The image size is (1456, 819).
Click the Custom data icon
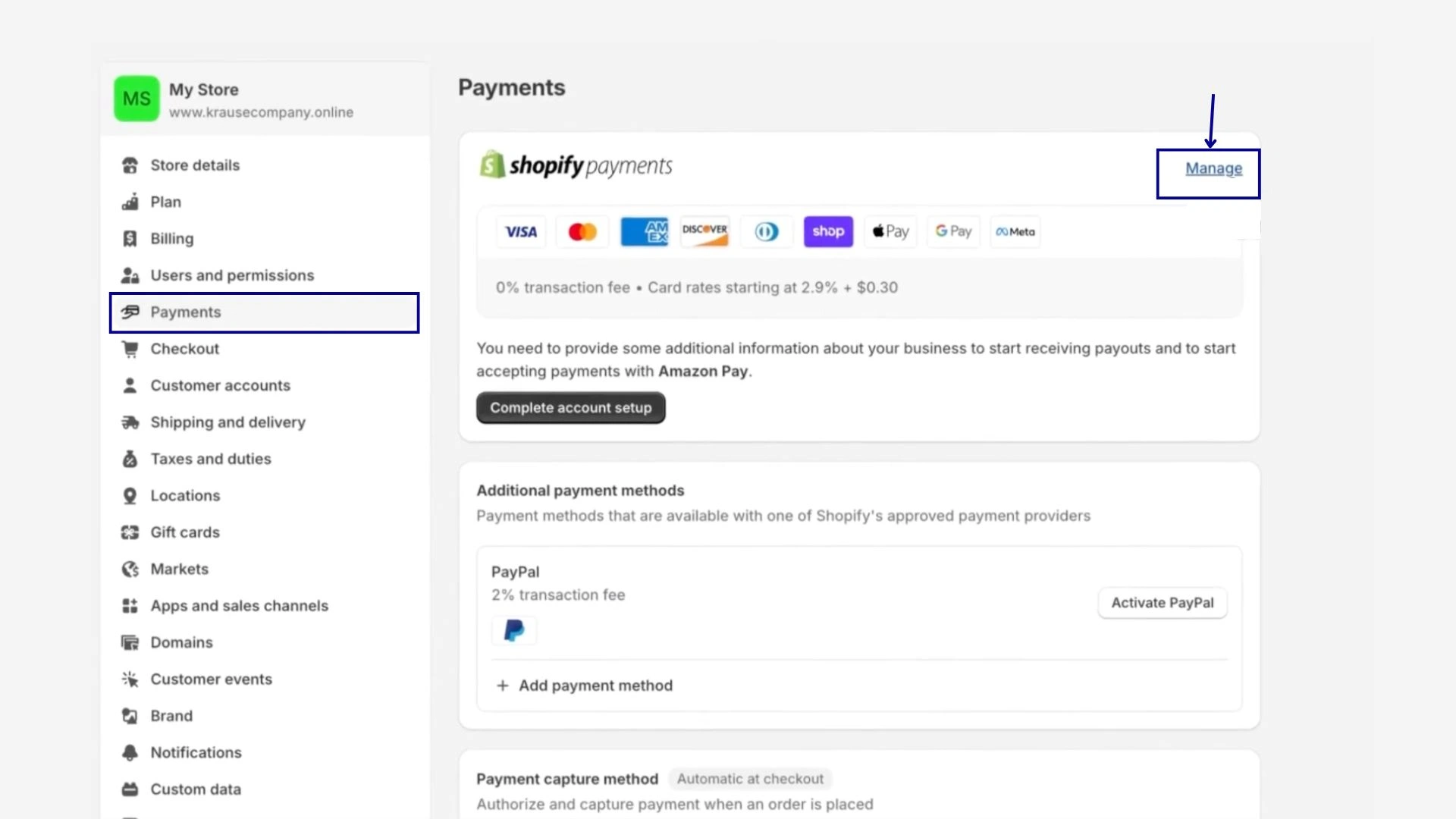[130, 789]
